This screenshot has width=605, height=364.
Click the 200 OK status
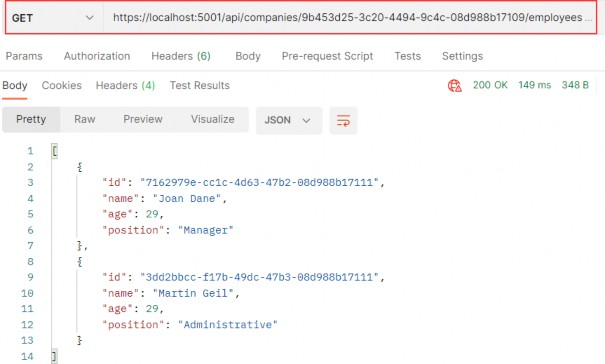(490, 85)
